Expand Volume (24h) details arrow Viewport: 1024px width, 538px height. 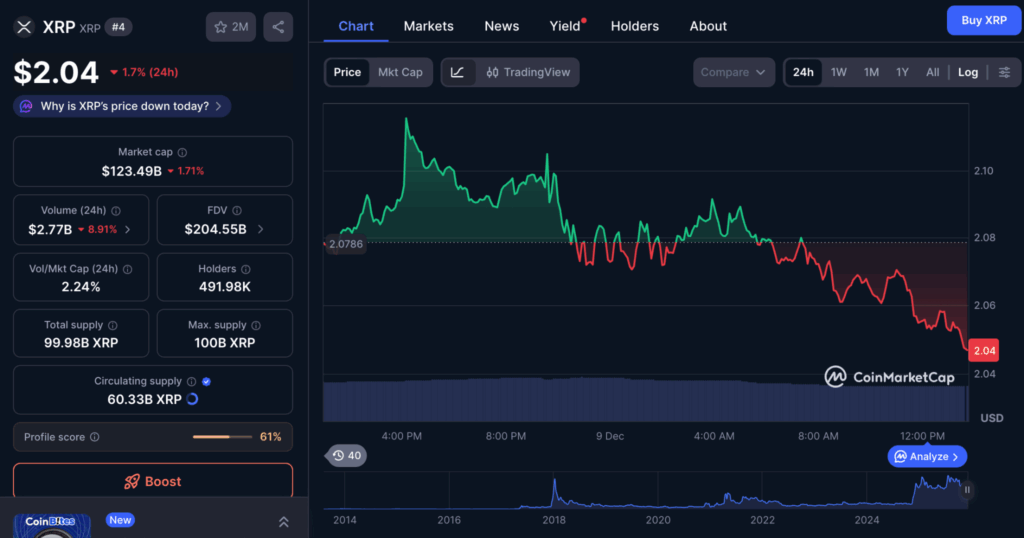[x=126, y=229]
